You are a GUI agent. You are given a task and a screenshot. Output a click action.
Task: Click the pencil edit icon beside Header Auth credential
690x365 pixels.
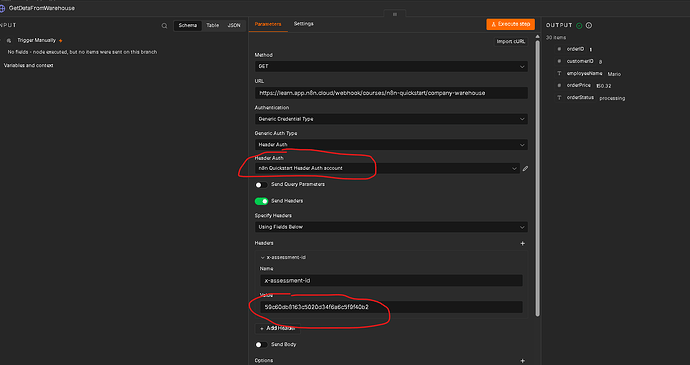(x=525, y=169)
